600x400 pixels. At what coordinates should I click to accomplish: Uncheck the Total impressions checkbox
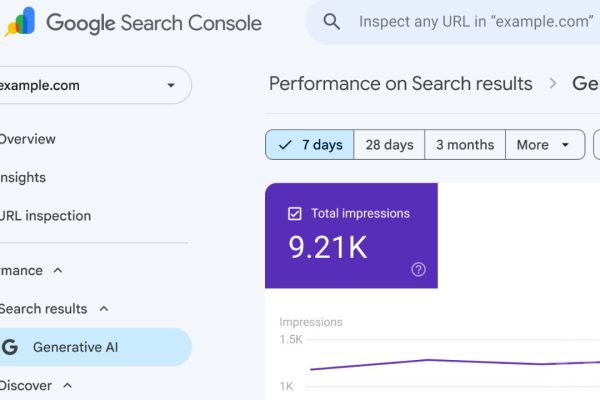coord(295,214)
